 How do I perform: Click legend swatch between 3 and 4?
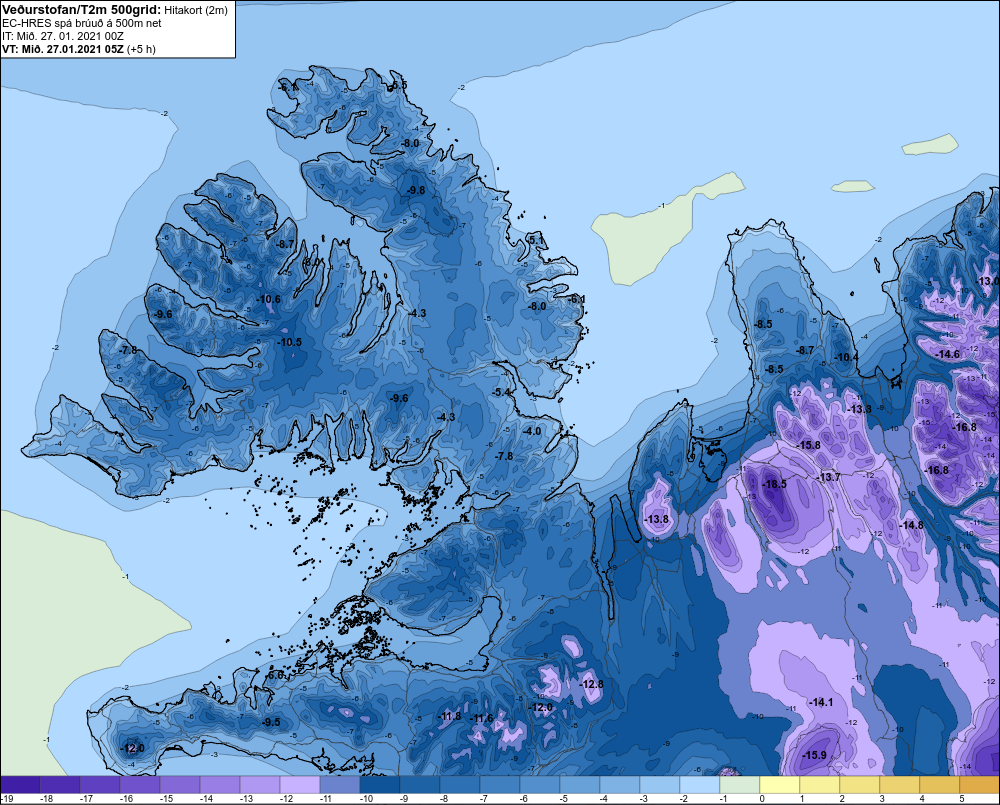pos(899,785)
